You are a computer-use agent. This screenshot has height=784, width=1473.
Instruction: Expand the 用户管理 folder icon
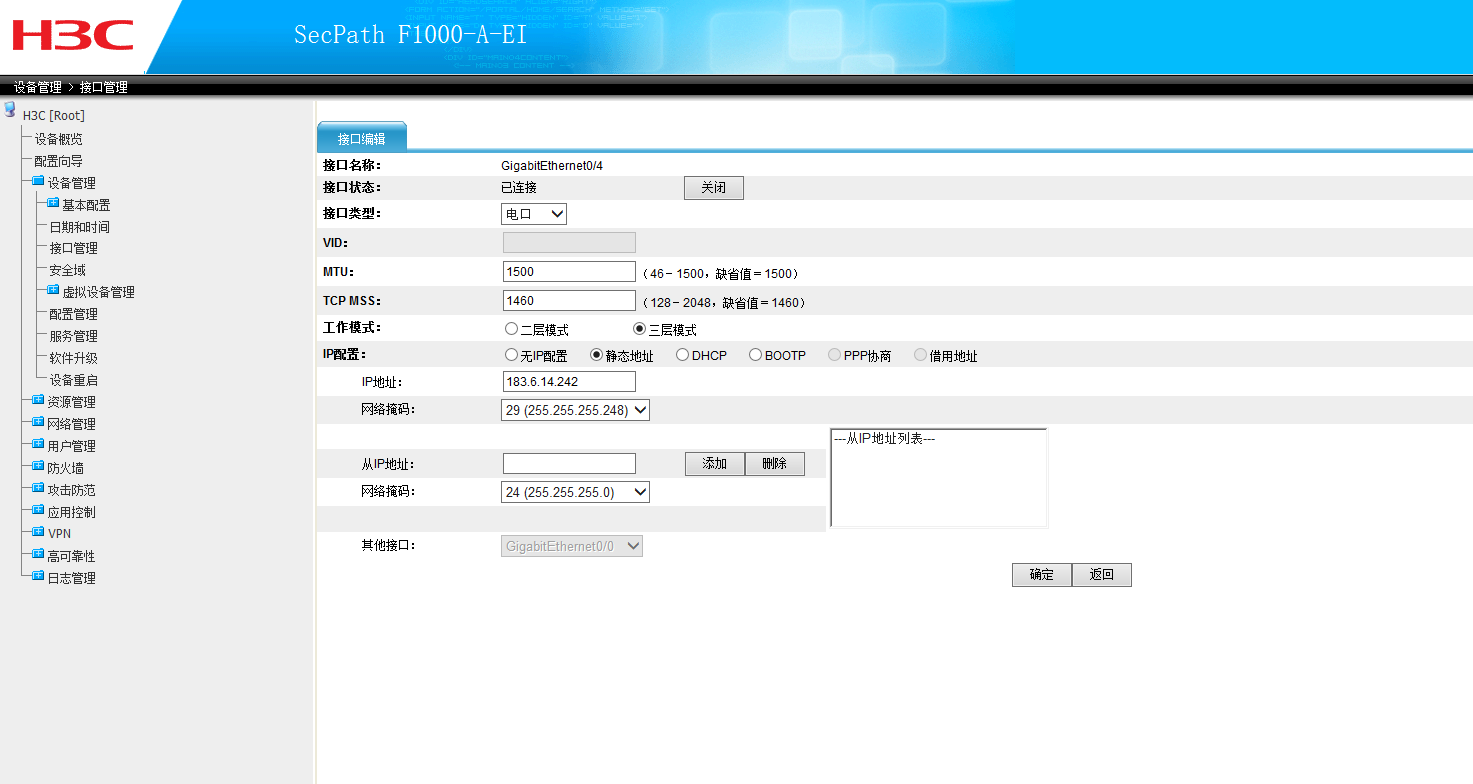point(38,445)
